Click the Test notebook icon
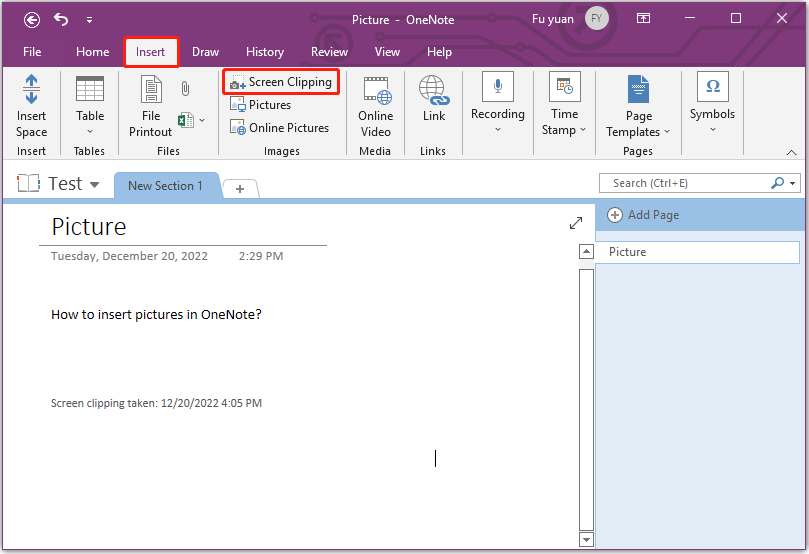The image size is (809, 554). tap(28, 183)
